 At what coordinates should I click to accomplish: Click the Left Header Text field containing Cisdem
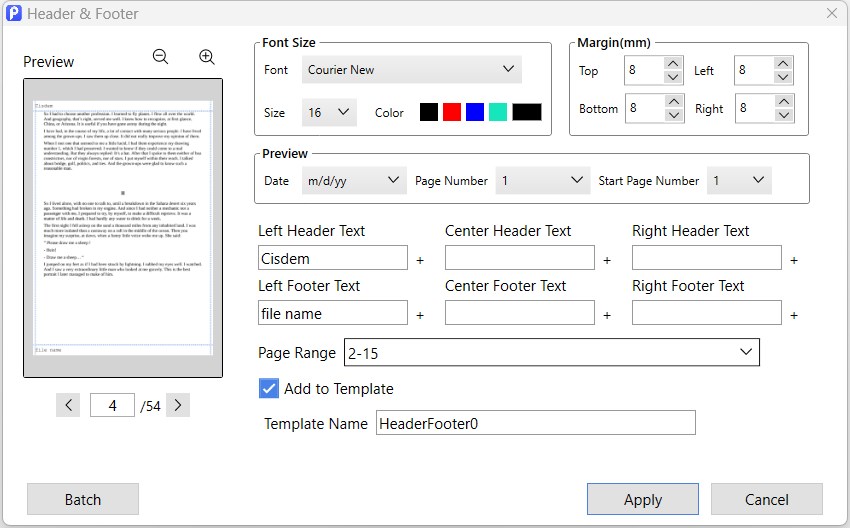(x=333, y=257)
